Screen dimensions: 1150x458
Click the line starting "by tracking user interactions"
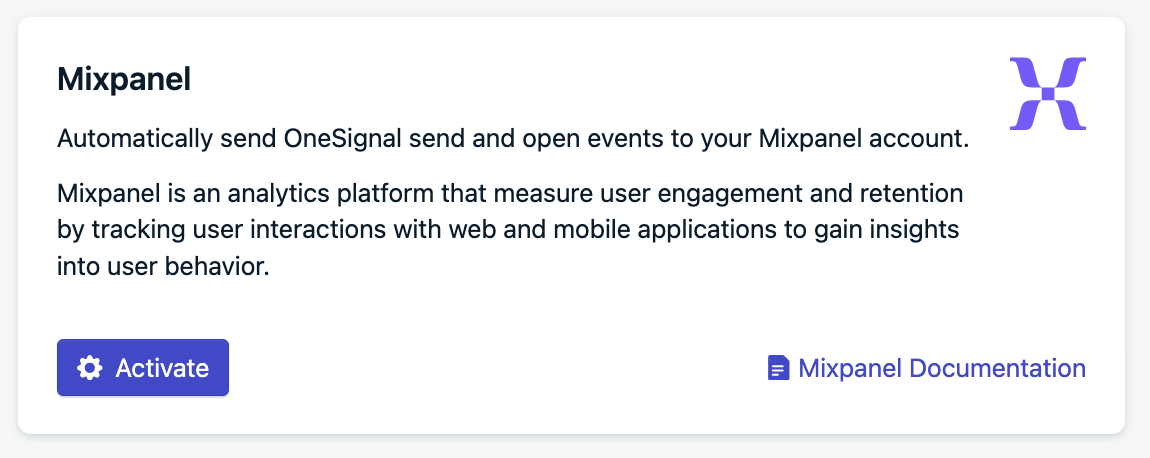click(x=508, y=230)
